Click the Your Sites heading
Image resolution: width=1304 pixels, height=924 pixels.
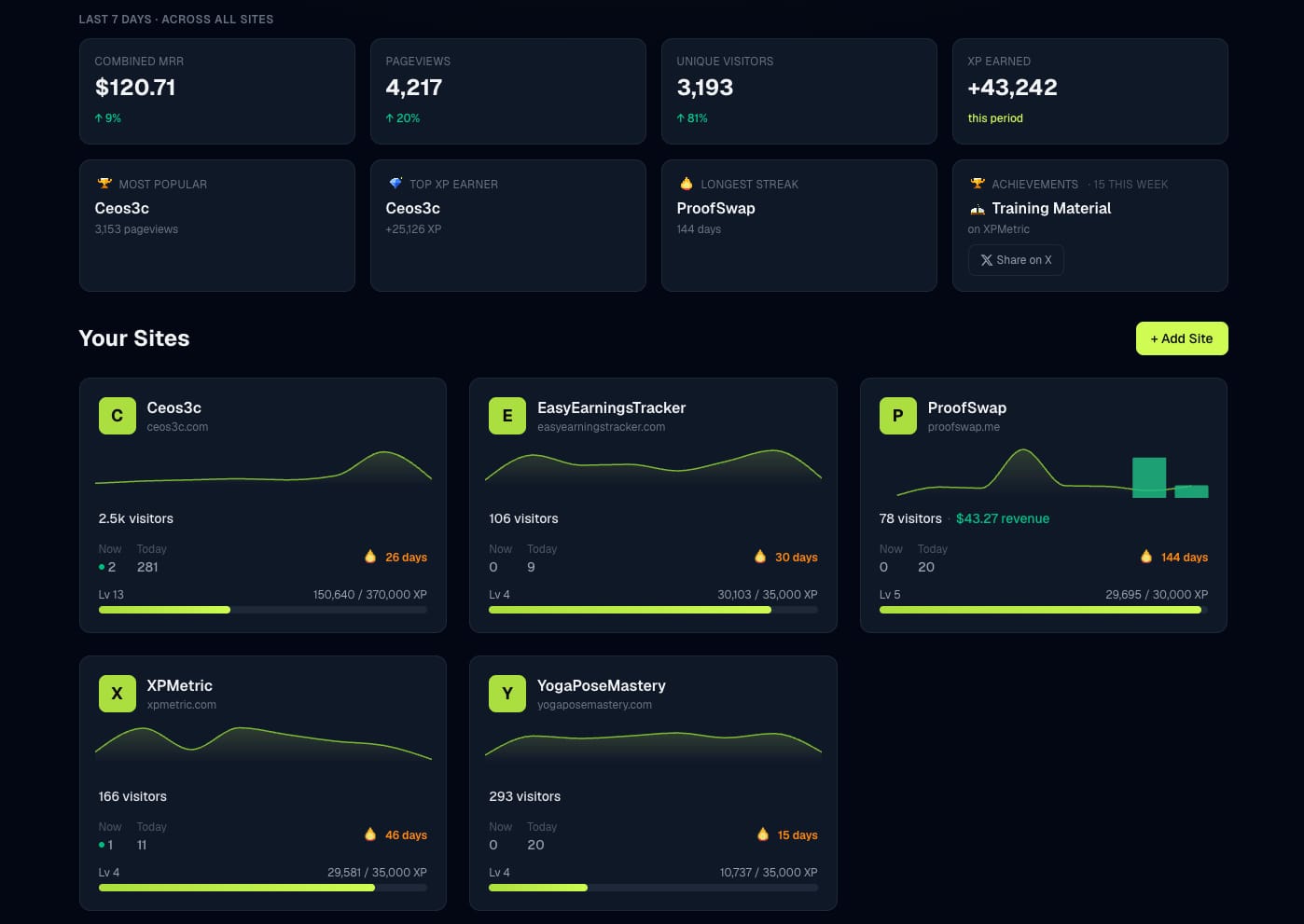134,338
